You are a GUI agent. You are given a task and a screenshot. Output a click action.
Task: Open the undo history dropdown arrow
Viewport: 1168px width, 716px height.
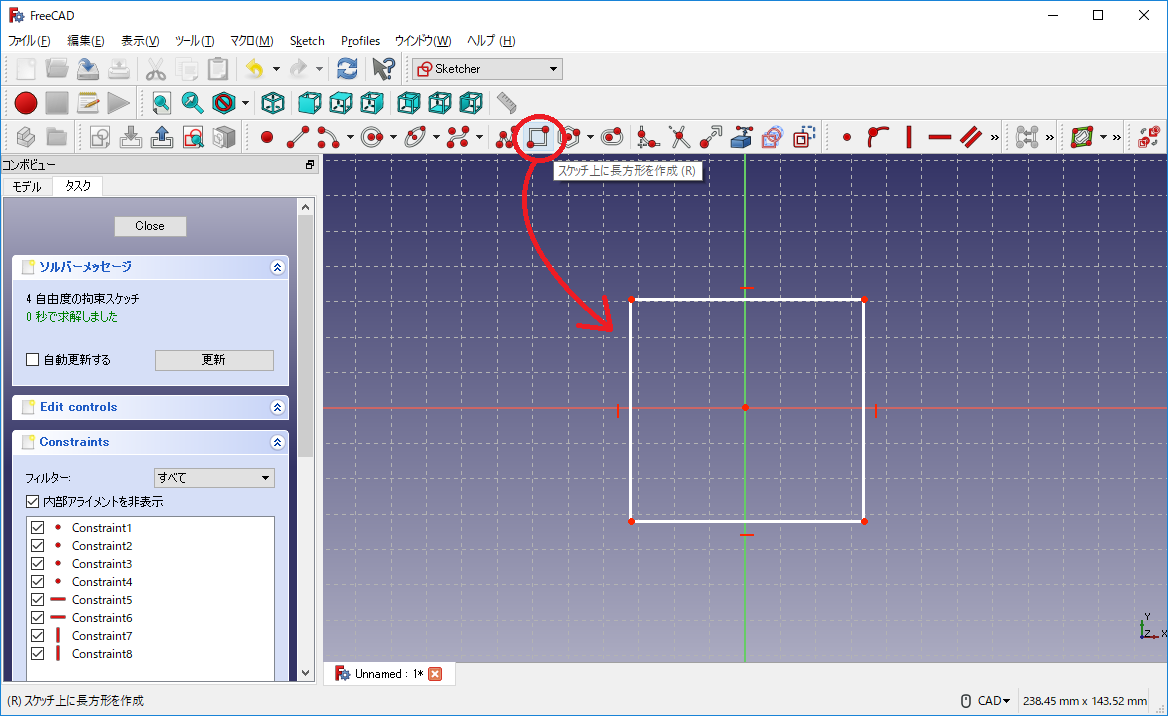click(276, 69)
